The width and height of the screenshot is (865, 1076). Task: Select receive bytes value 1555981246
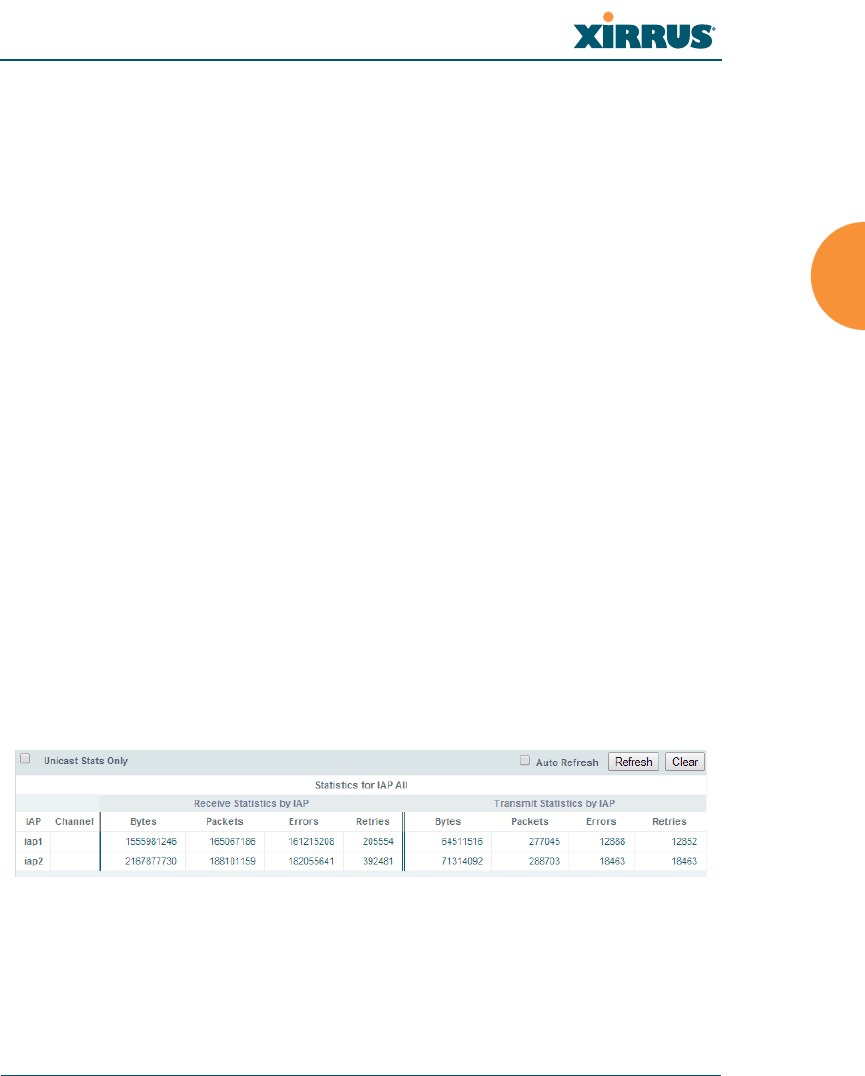[x=151, y=841]
